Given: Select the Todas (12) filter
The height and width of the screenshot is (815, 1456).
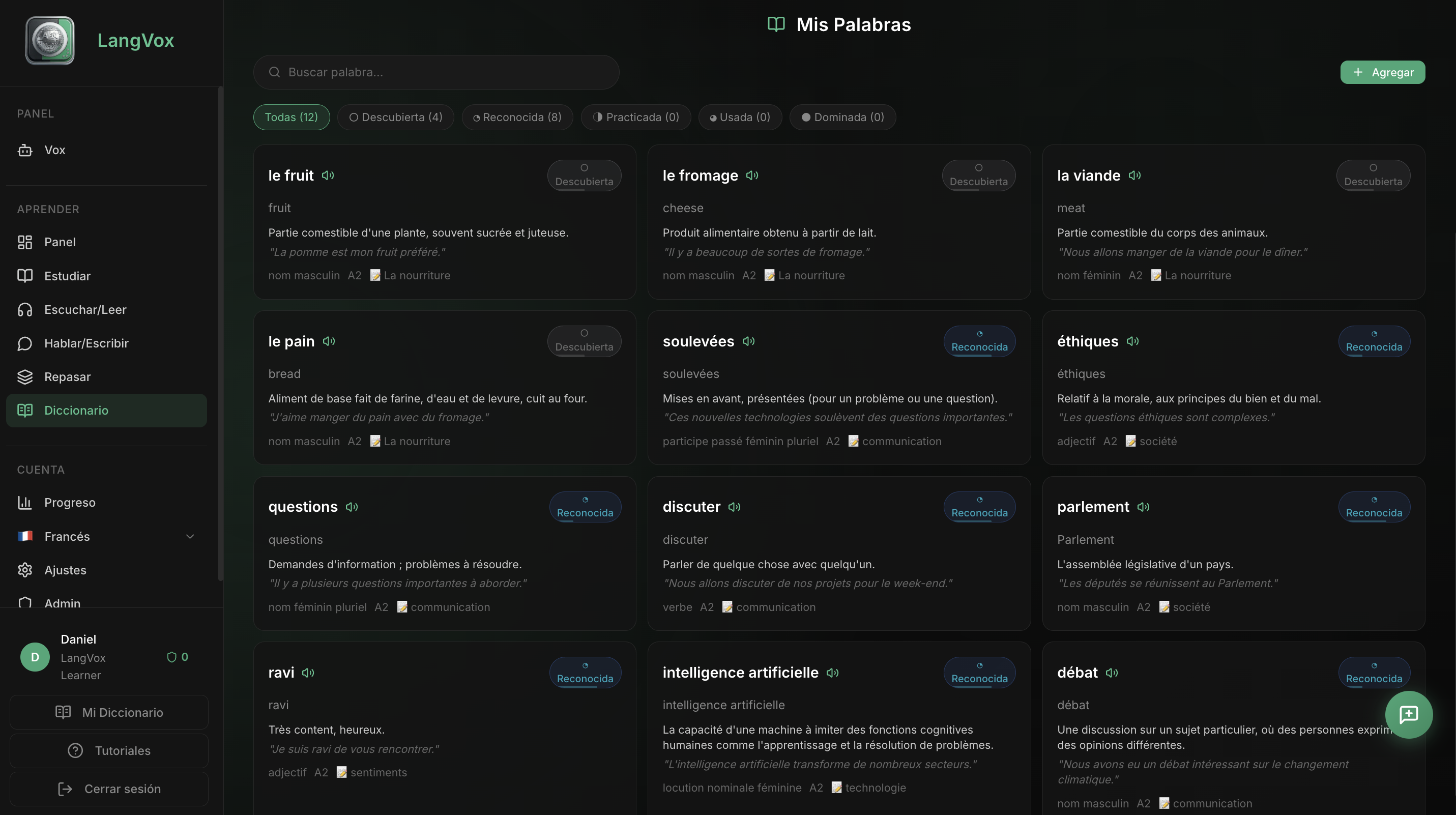Looking at the screenshot, I should [x=291, y=117].
